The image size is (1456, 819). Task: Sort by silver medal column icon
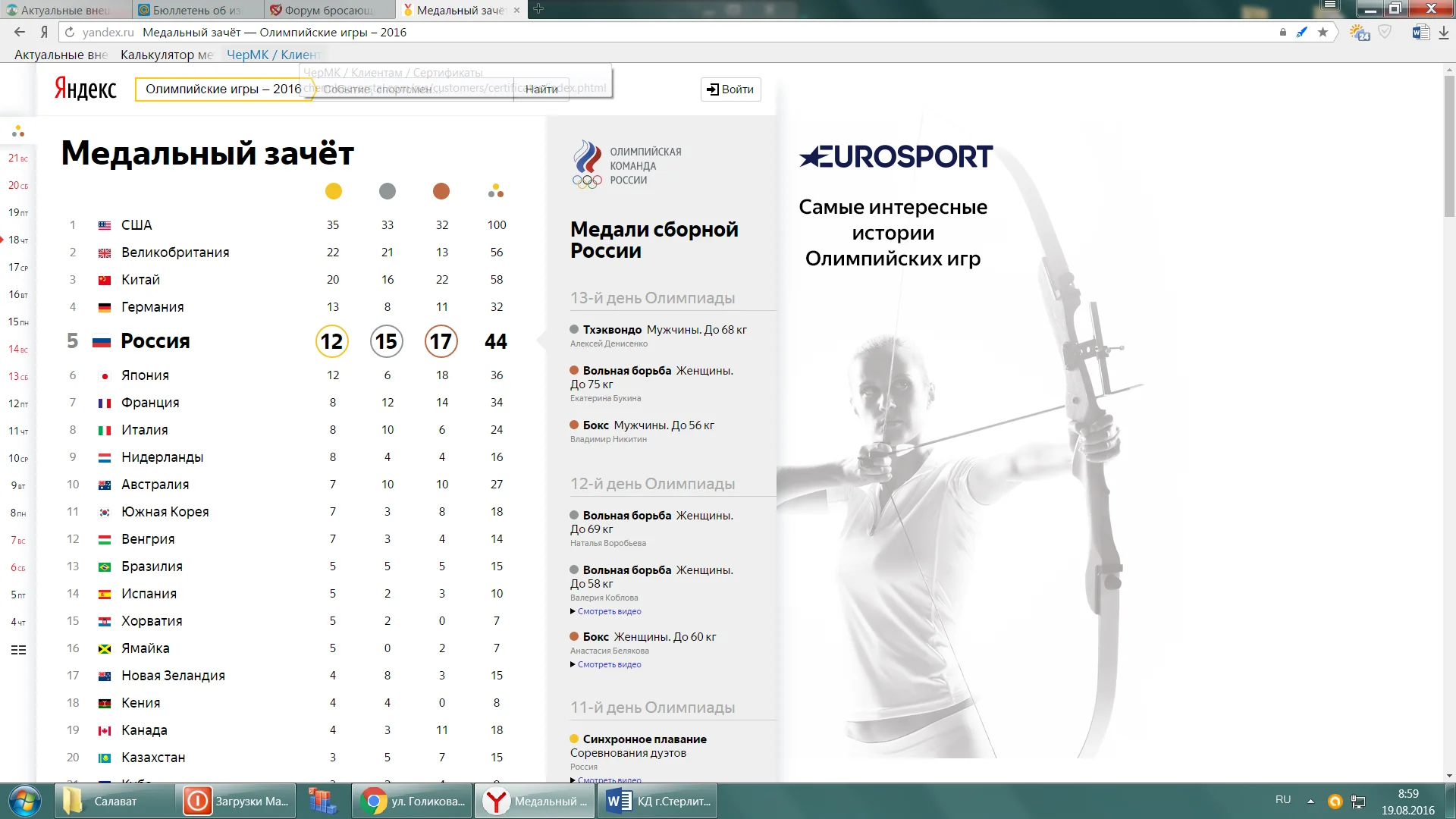click(388, 191)
